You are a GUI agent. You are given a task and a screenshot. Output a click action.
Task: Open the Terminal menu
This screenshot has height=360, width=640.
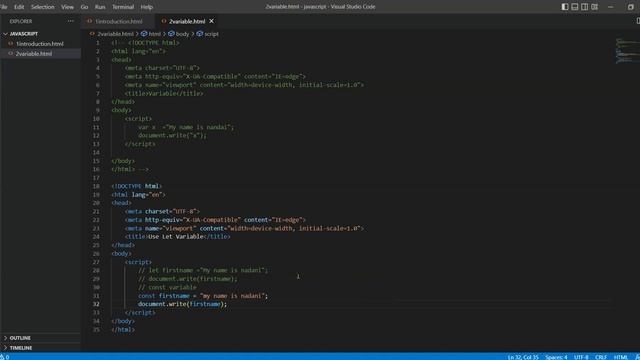click(123, 7)
